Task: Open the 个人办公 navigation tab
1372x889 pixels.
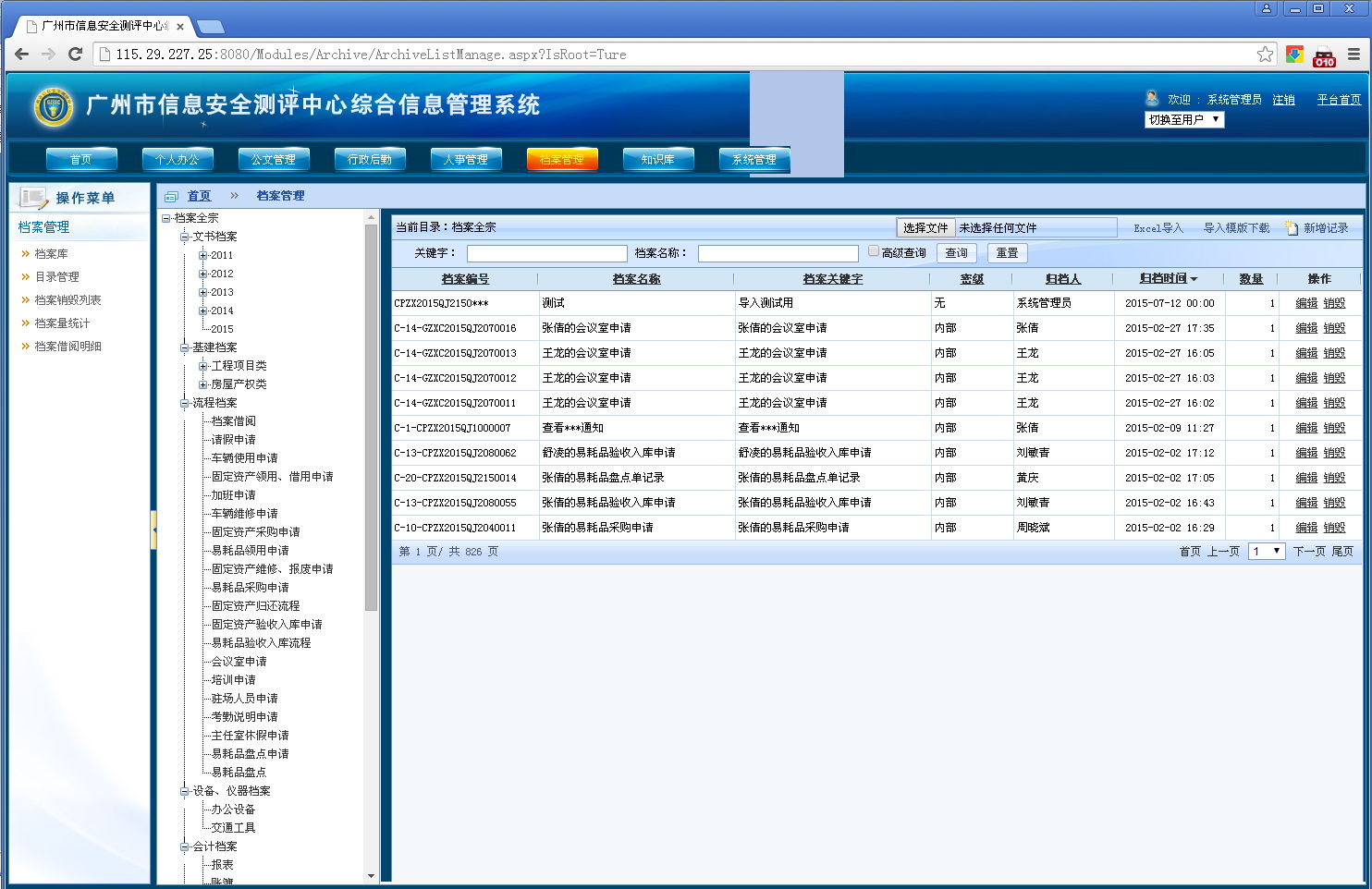Action: click(x=178, y=159)
